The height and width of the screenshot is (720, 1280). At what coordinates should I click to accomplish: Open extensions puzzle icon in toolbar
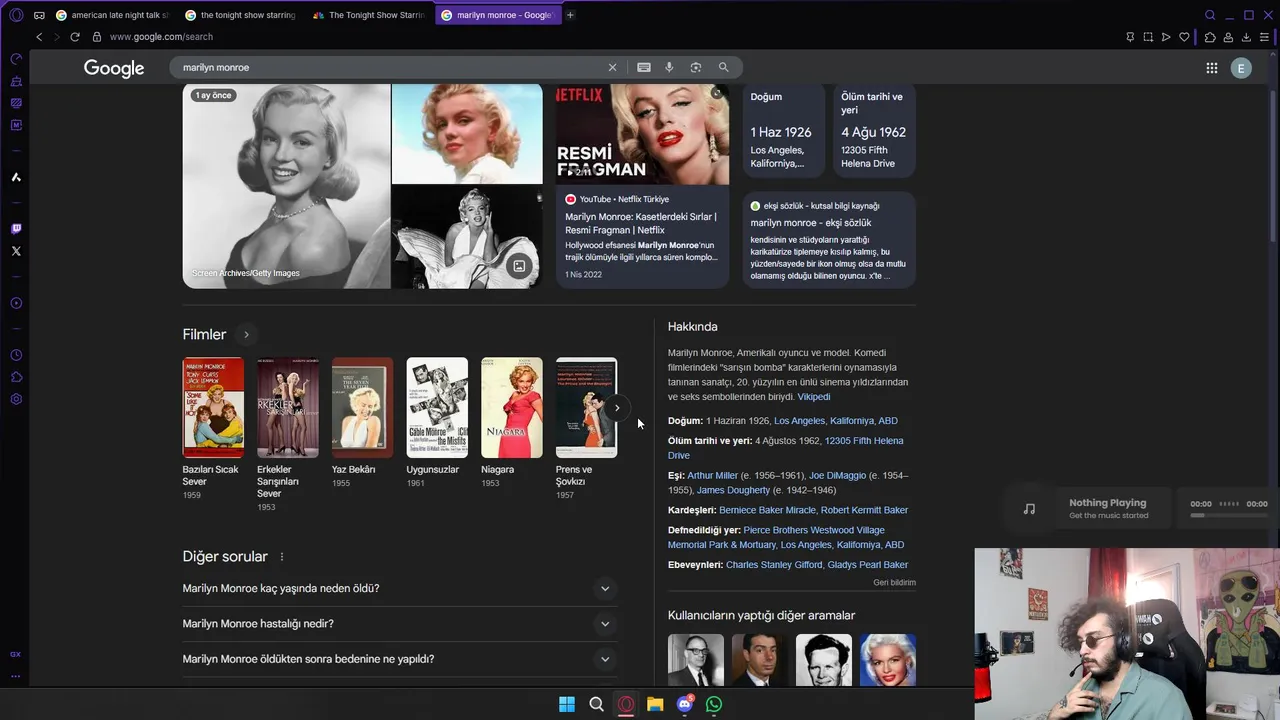tap(1210, 37)
